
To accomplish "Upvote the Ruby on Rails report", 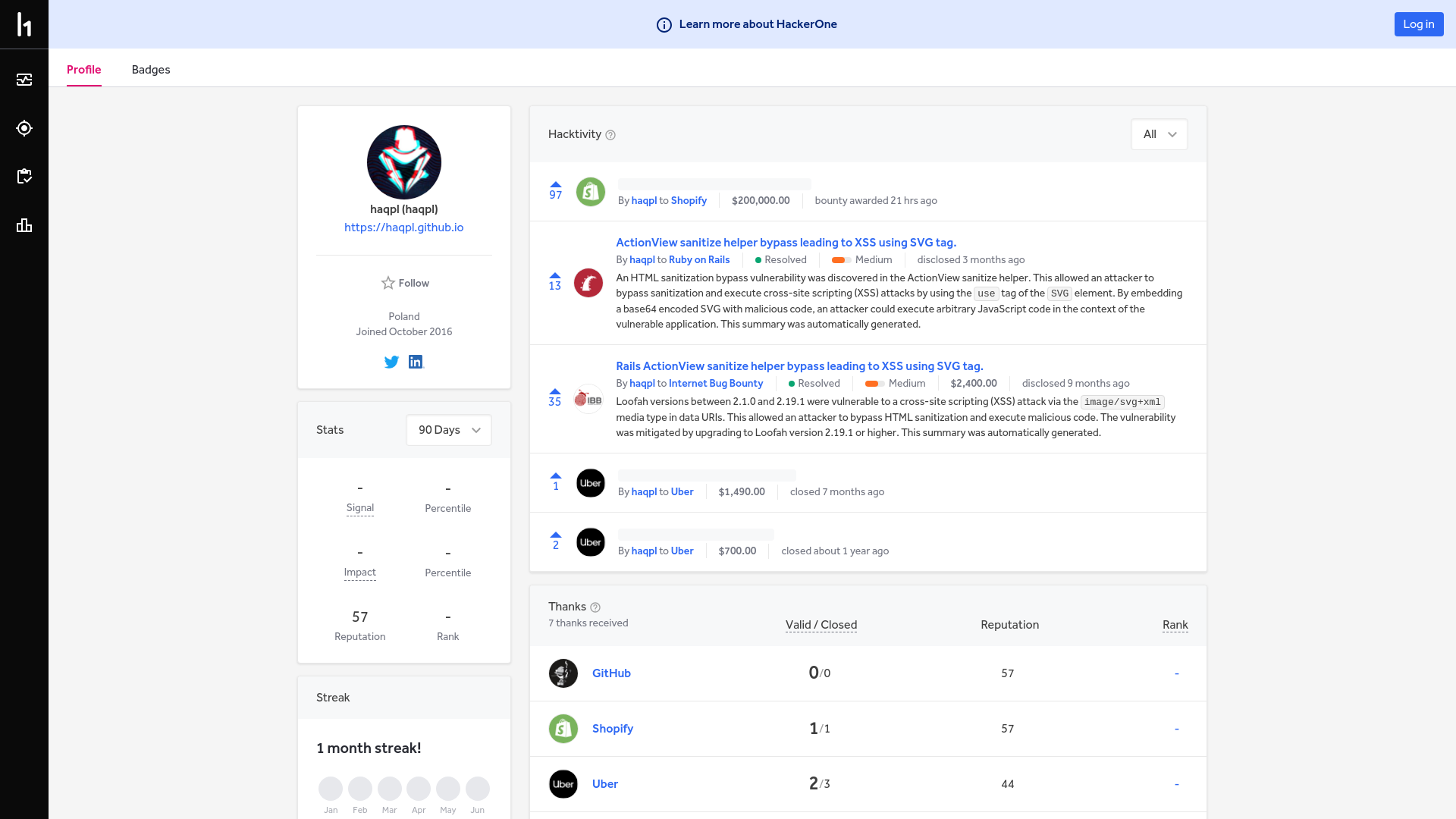I will coord(555,275).
